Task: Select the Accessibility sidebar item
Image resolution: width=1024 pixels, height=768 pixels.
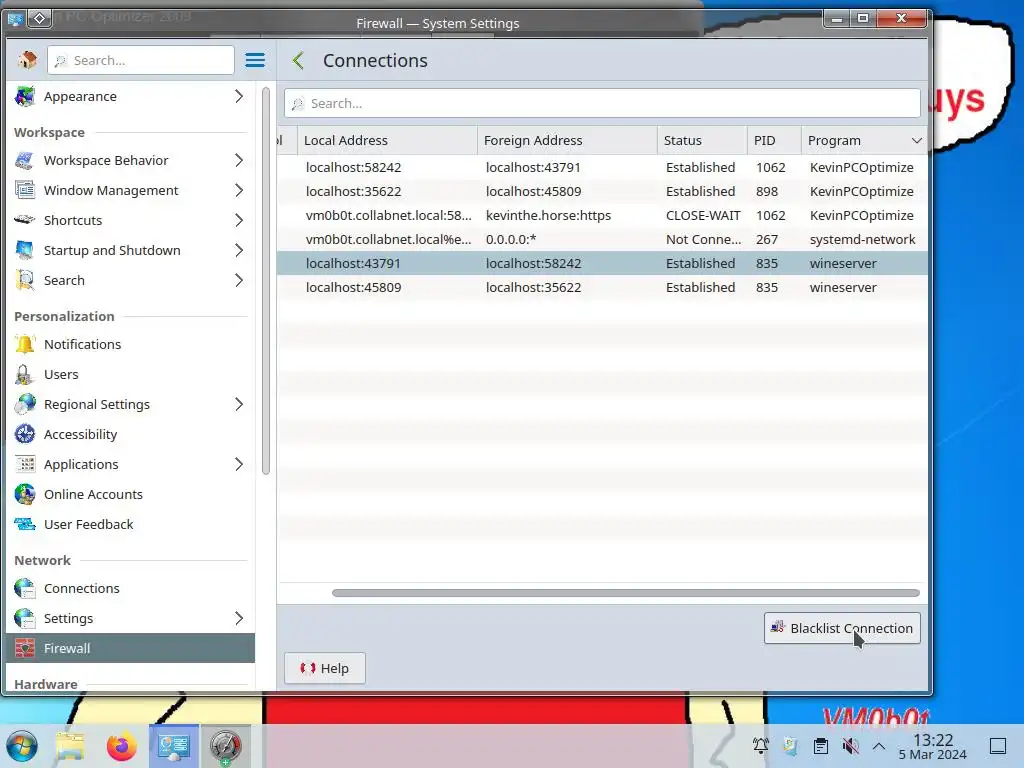Action: coord(131,434)
